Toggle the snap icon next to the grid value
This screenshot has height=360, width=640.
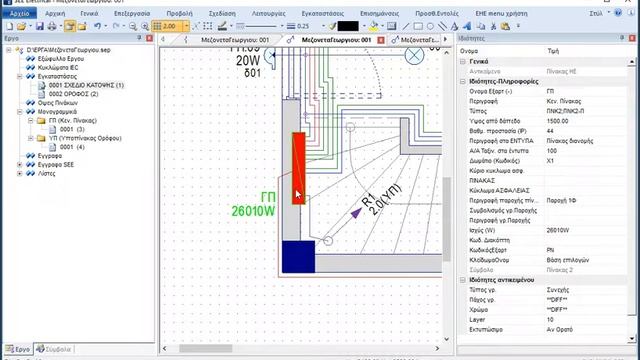tap(196, 27)
